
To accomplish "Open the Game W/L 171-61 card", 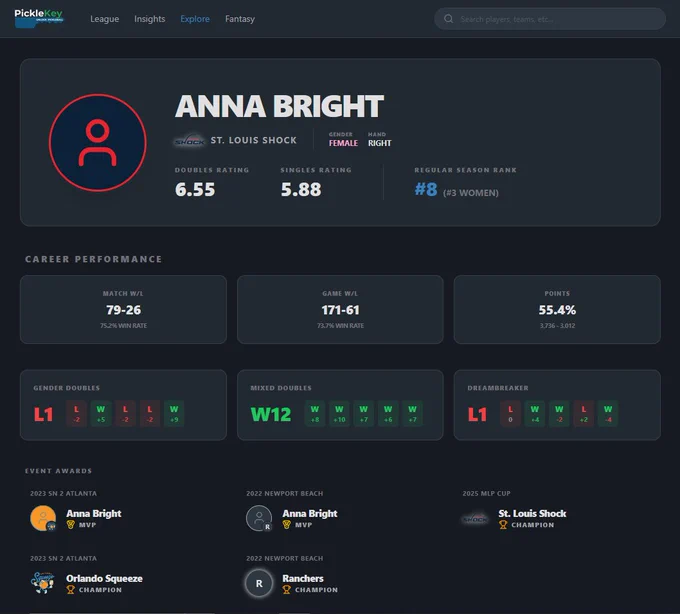I will pyautogui.click(x=340, y=309).
